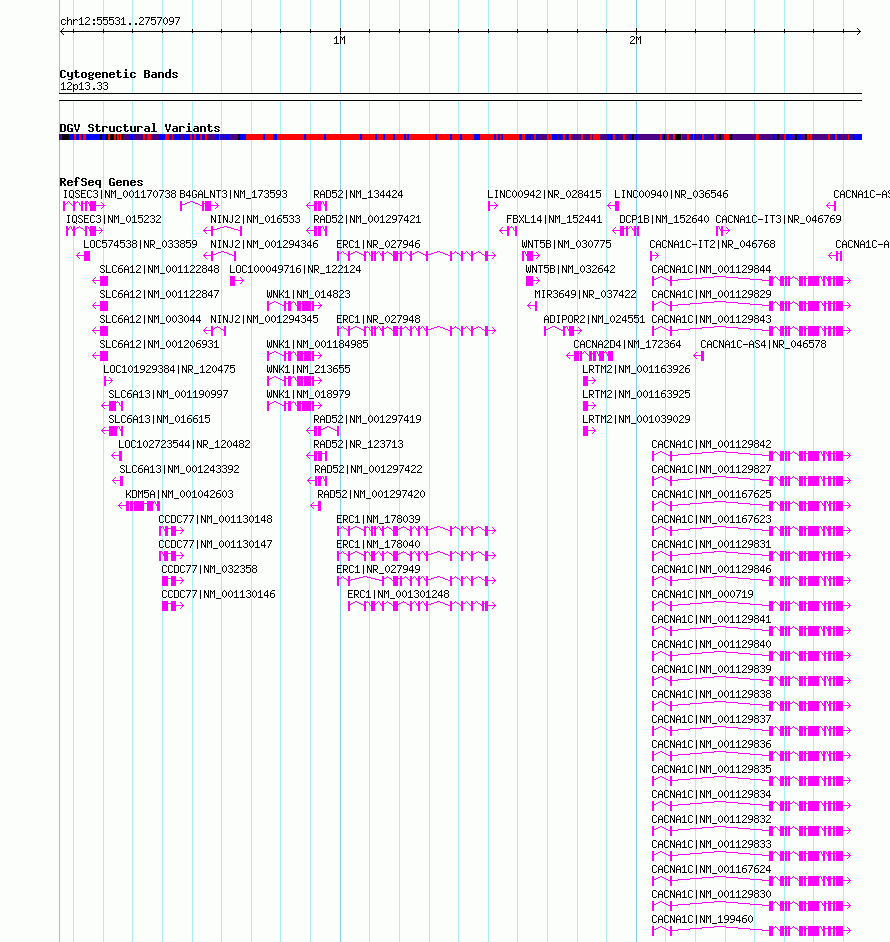Click NINJ2|NM_016533 label
This screenshot has height=942, width=890.
255,219
